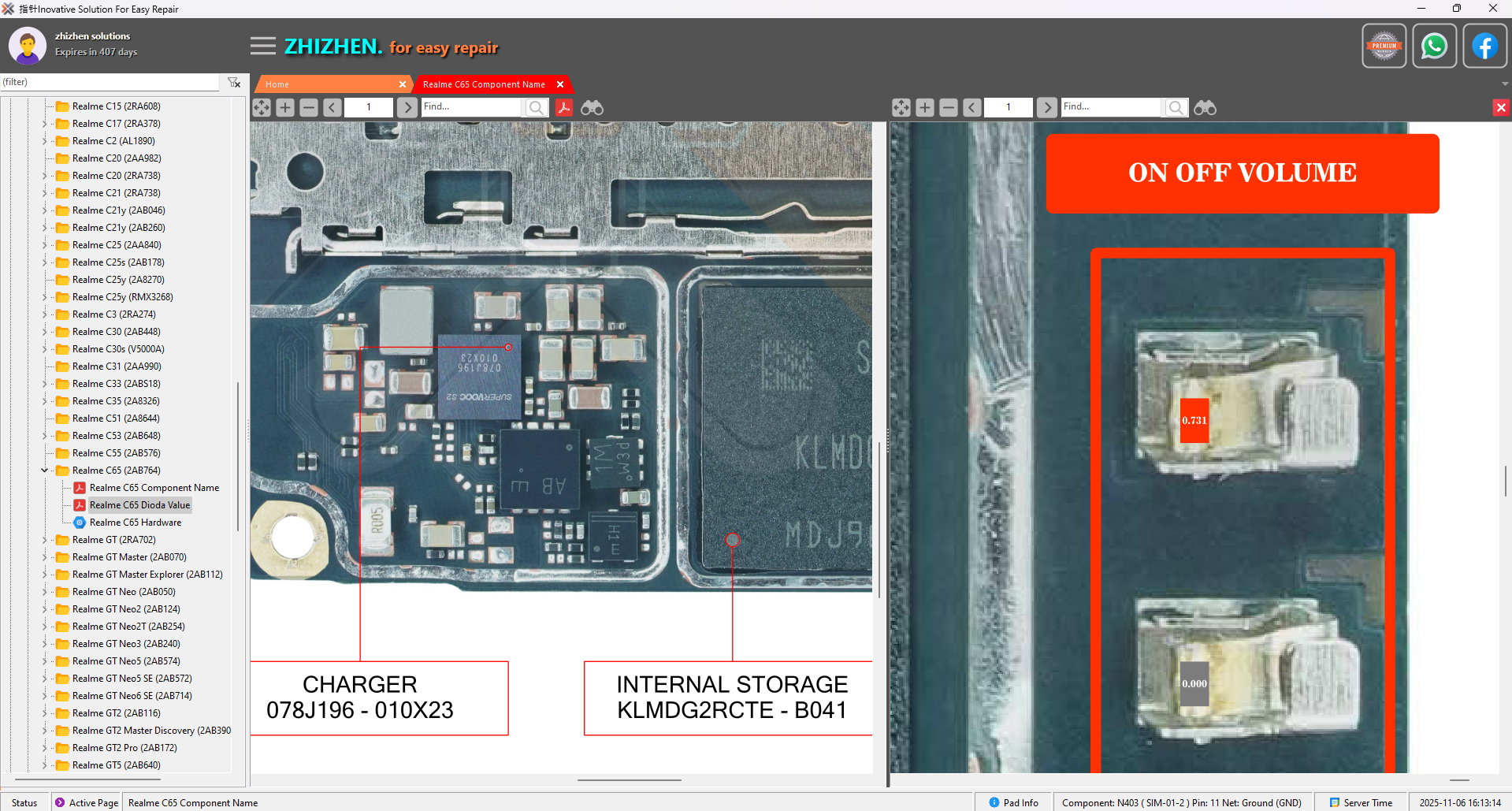Clear the tree filter with the funnel icon
The height and width of the screenshot is (811, 1512).
[234, 82]
